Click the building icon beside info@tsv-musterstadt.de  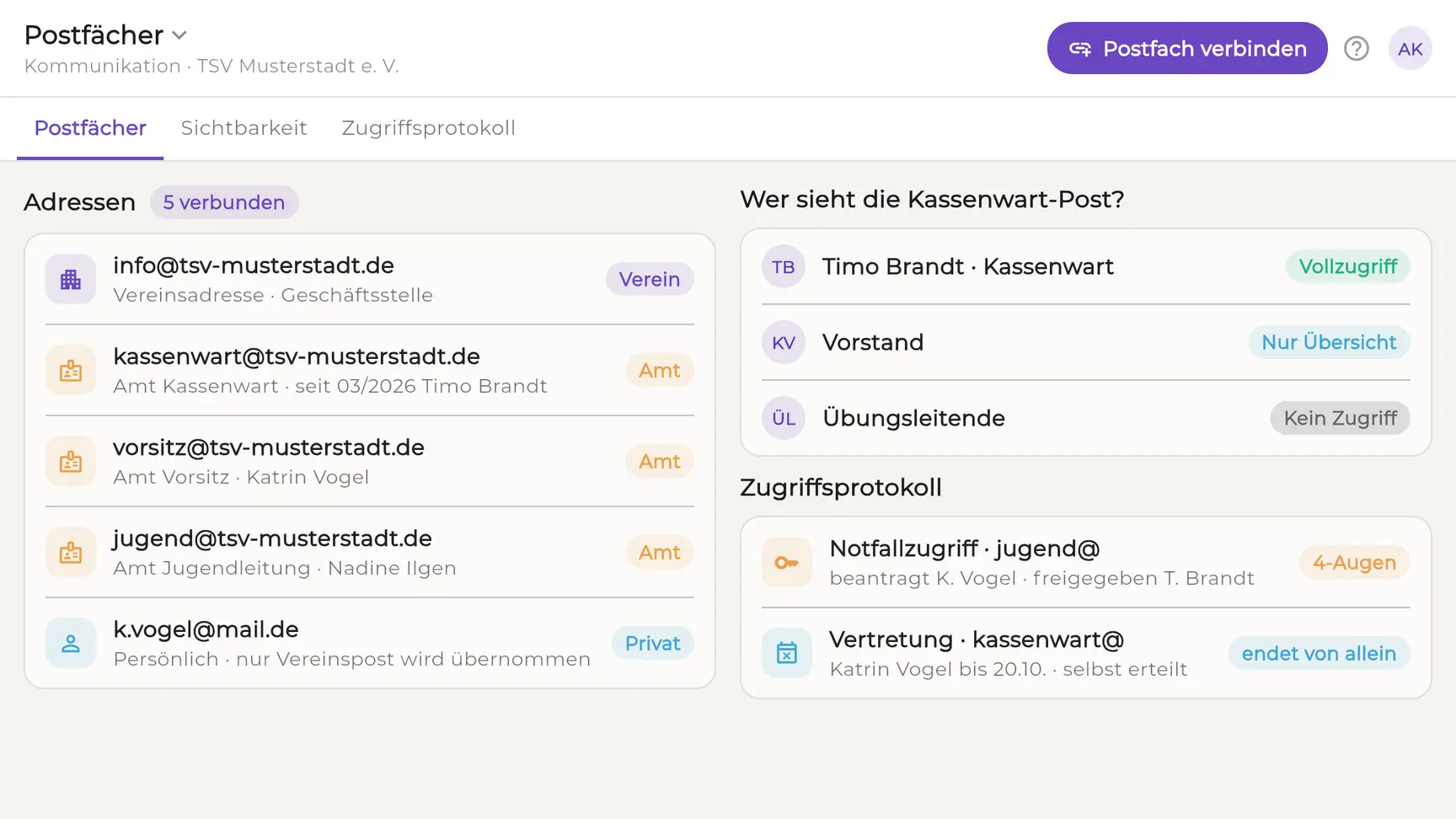coord(71,279)
